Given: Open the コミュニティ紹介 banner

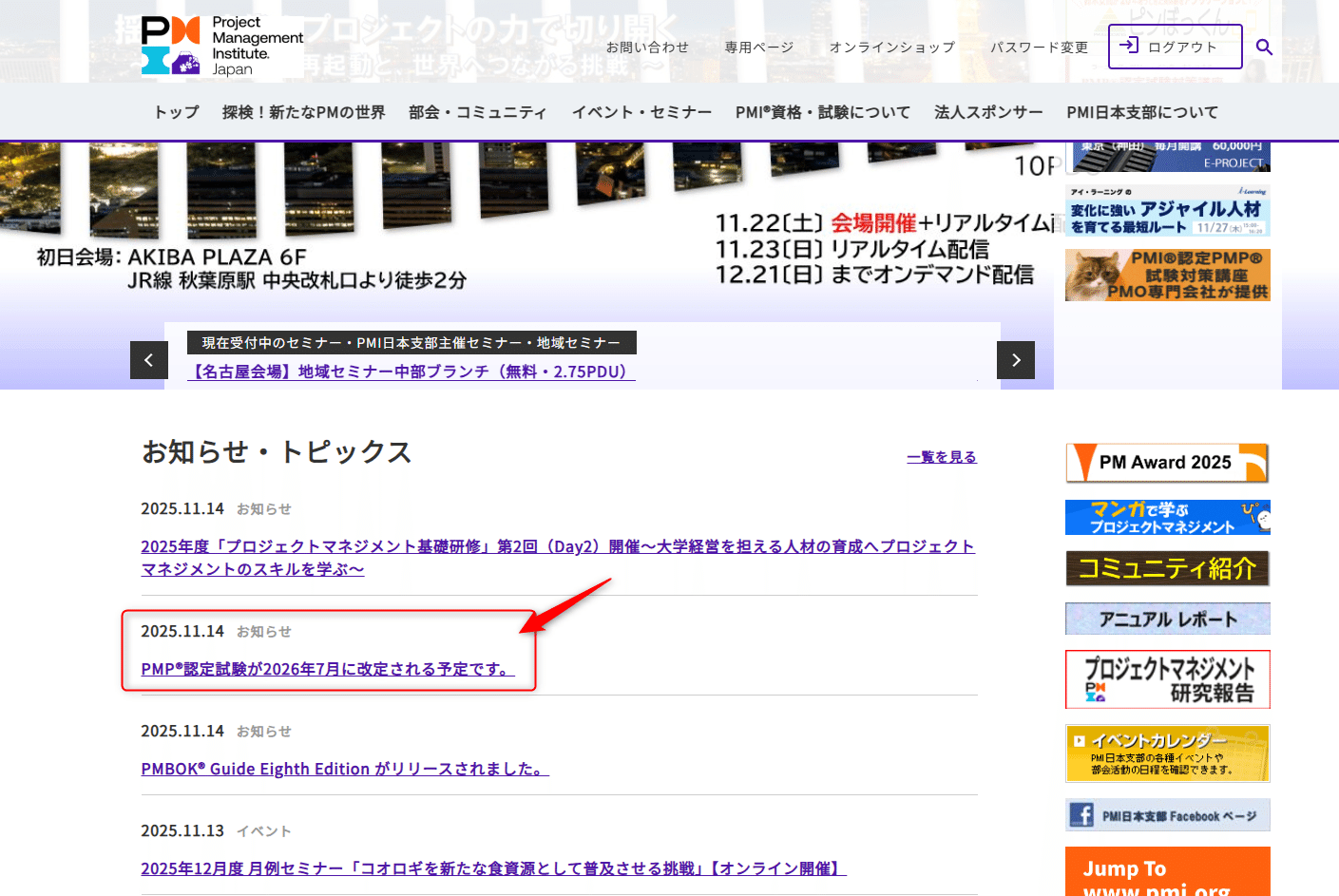Looking at the screenshot, I should point(1167,568).
